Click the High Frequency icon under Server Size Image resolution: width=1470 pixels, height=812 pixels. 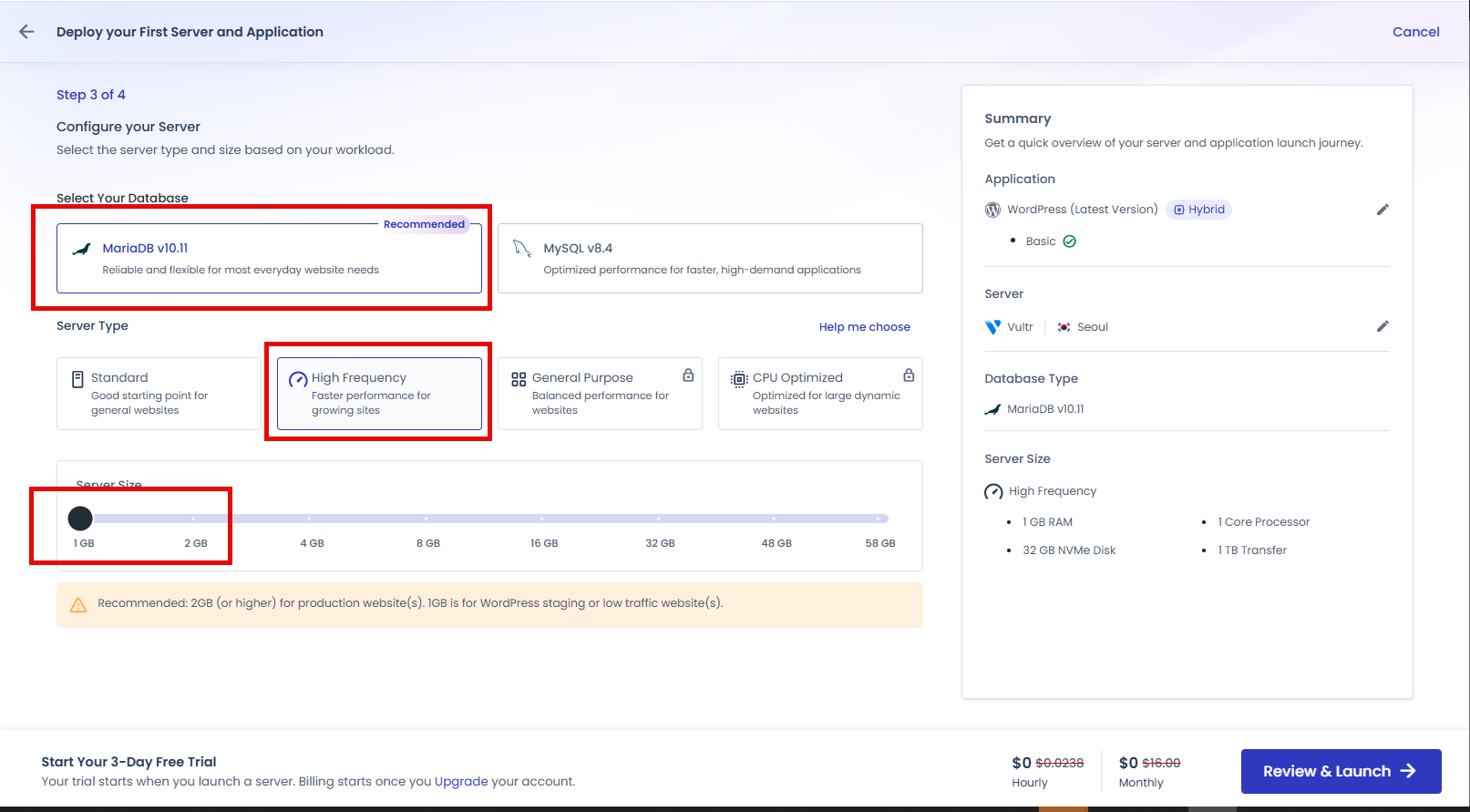click(993, 492)
